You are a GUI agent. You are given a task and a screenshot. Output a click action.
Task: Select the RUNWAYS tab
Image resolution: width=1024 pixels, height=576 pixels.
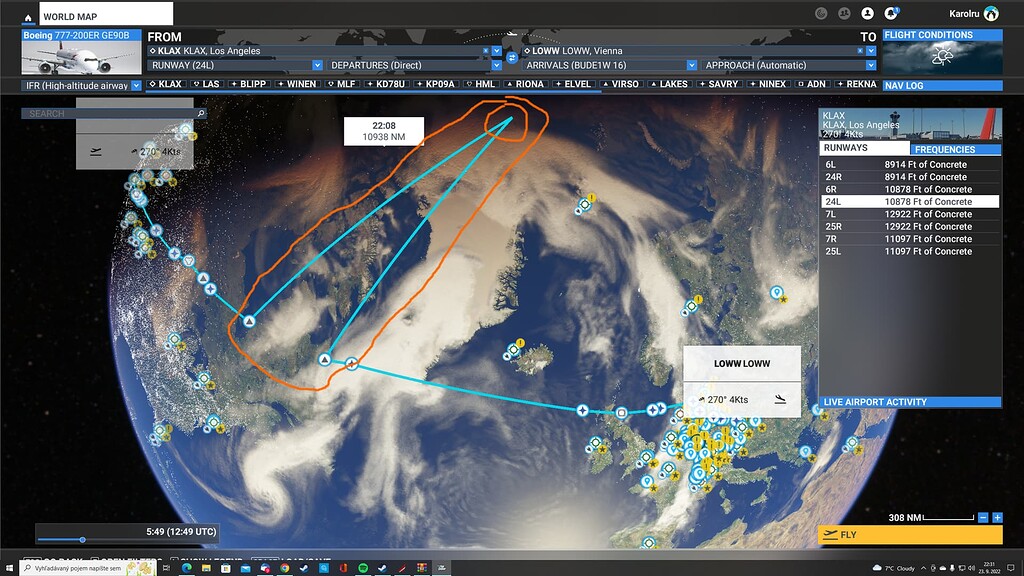[x=864, y=147]
